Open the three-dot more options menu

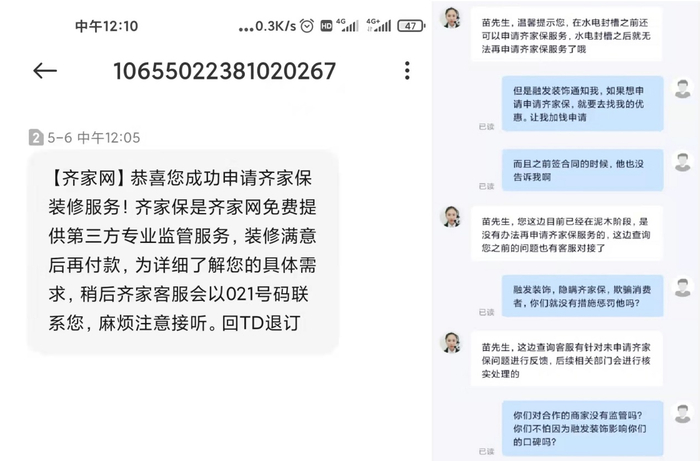coord(407,71)
